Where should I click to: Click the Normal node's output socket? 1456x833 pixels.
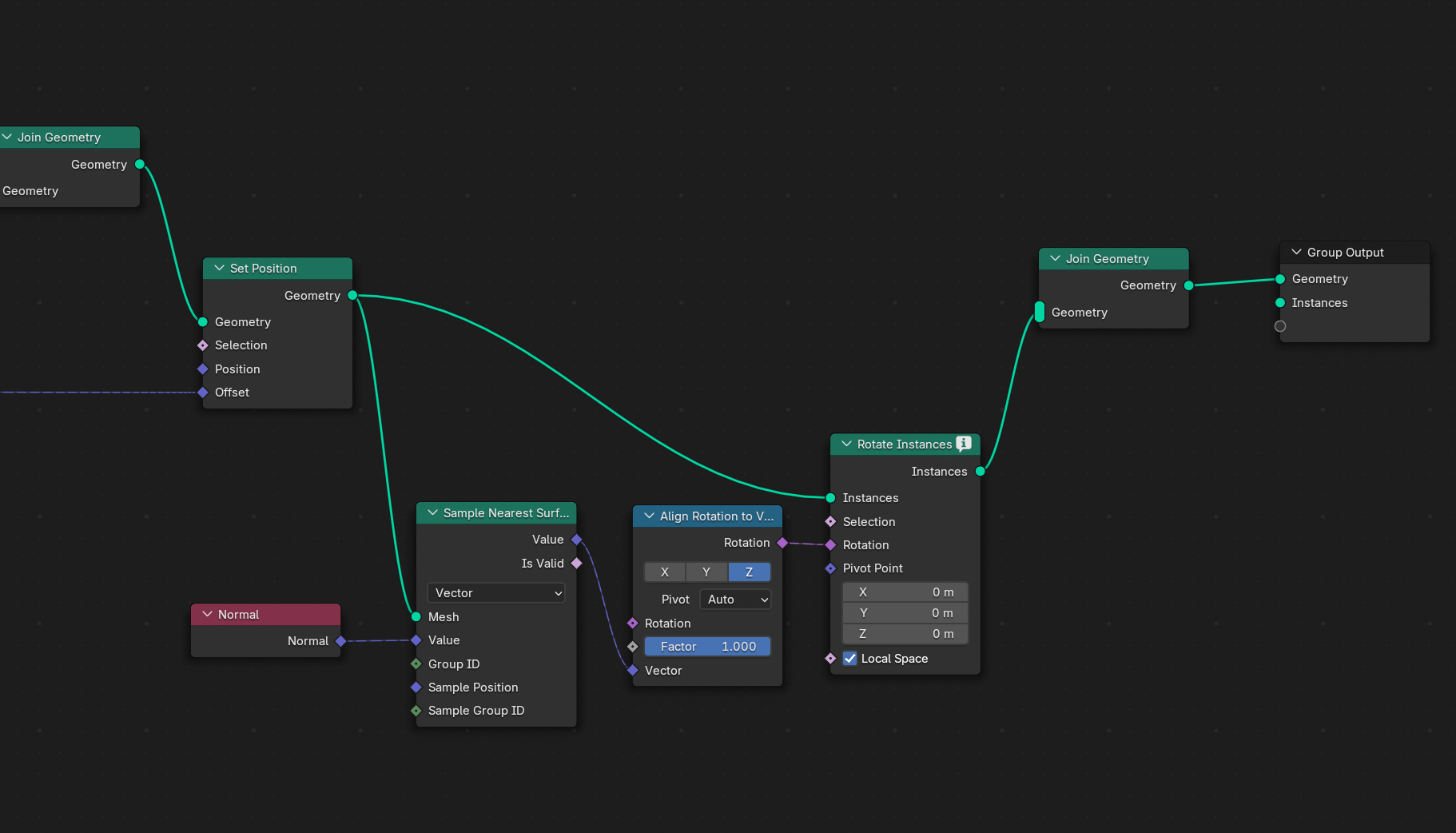[x=341, y=641]
